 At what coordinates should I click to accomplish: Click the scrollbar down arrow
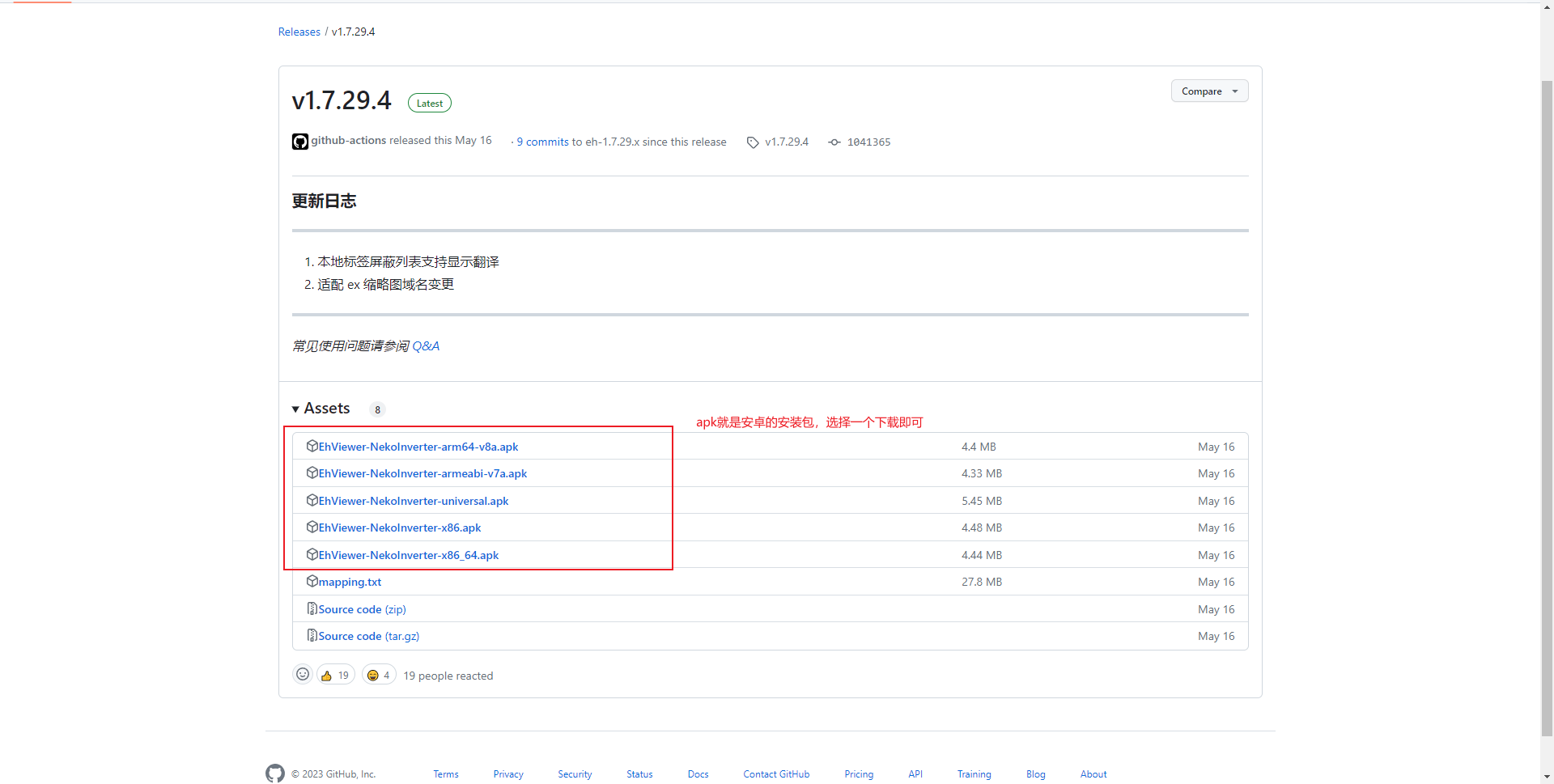(1547, 777)
